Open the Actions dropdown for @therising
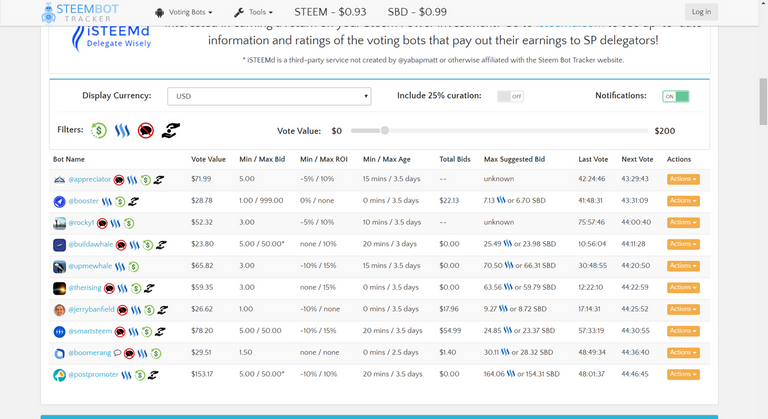The width and height of the screenshot is (768, 419). coord(683,288)
